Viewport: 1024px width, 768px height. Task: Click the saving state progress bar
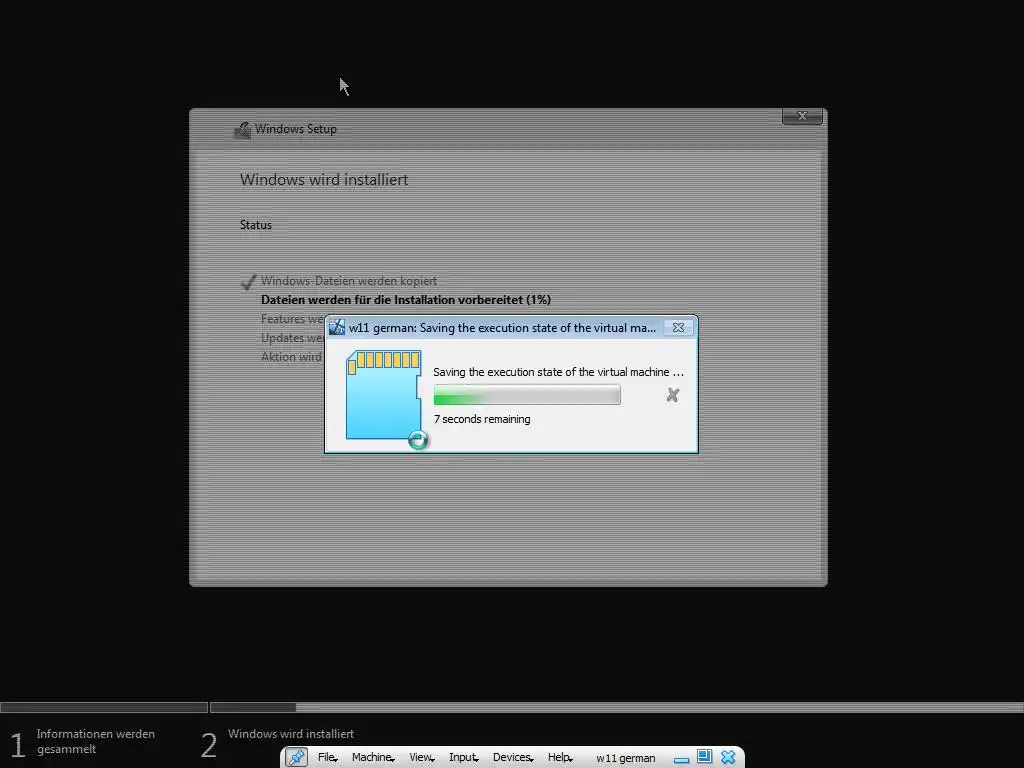point(527,395)
